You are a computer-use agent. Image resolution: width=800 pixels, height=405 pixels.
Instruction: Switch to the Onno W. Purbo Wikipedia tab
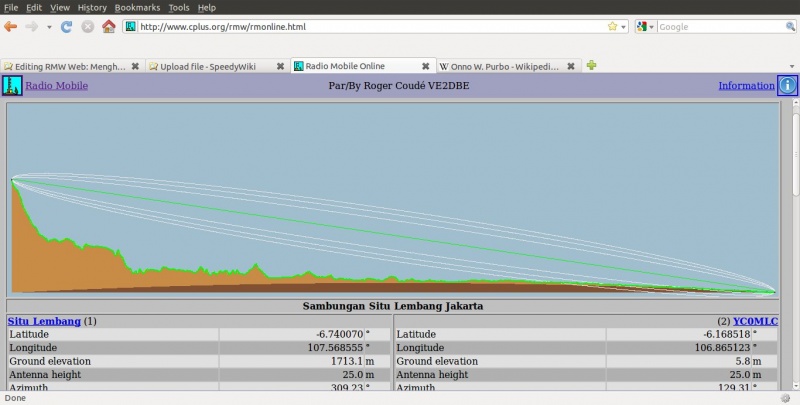point(500,66)
